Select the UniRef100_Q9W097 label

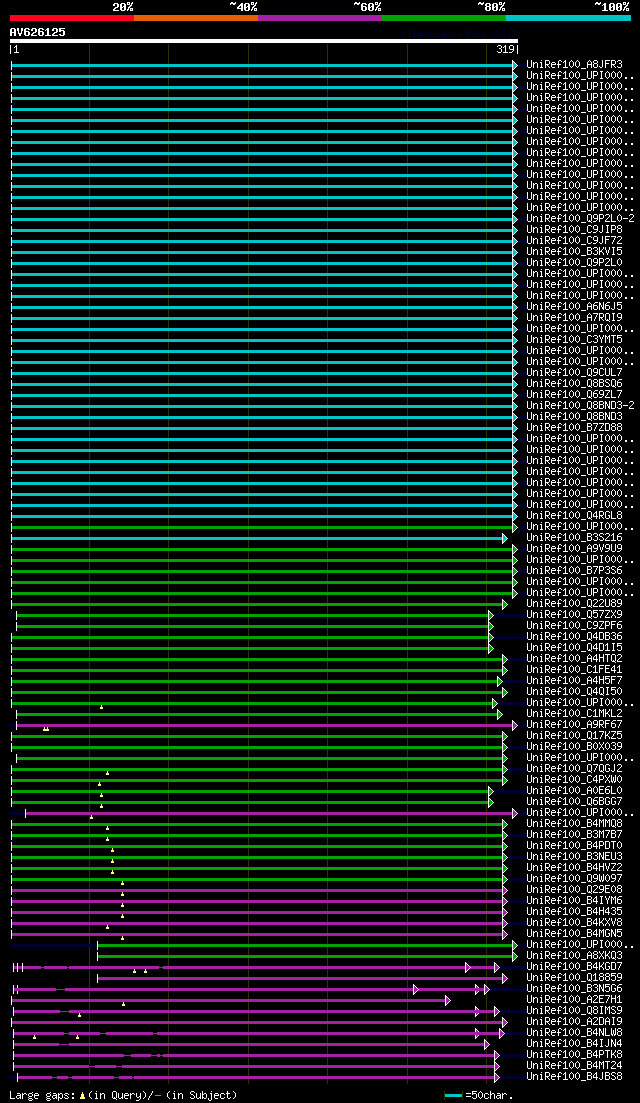[x=574, y=879]
